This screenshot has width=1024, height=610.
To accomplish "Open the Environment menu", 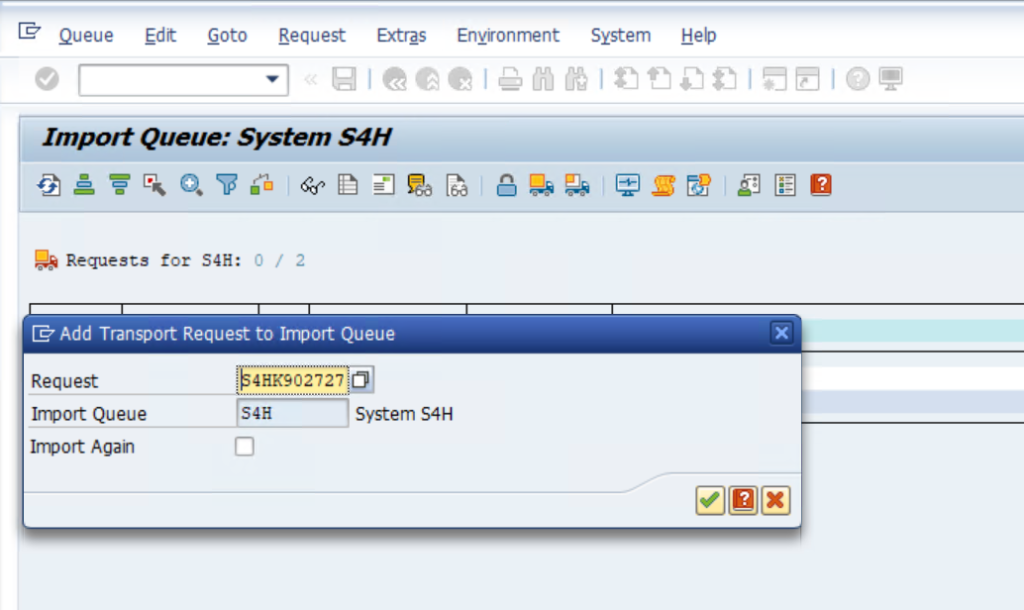I will (x=508, y=35).
